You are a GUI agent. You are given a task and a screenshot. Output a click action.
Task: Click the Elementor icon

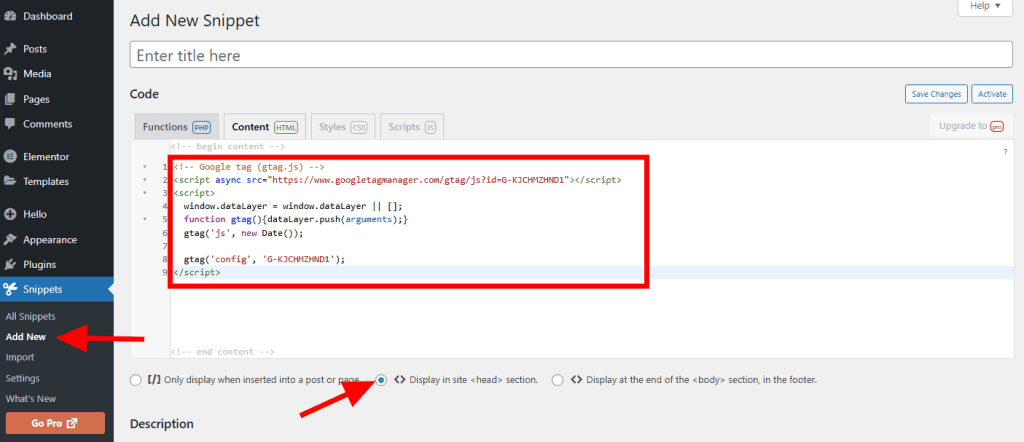pyautogui.click(x=10, y=157)
